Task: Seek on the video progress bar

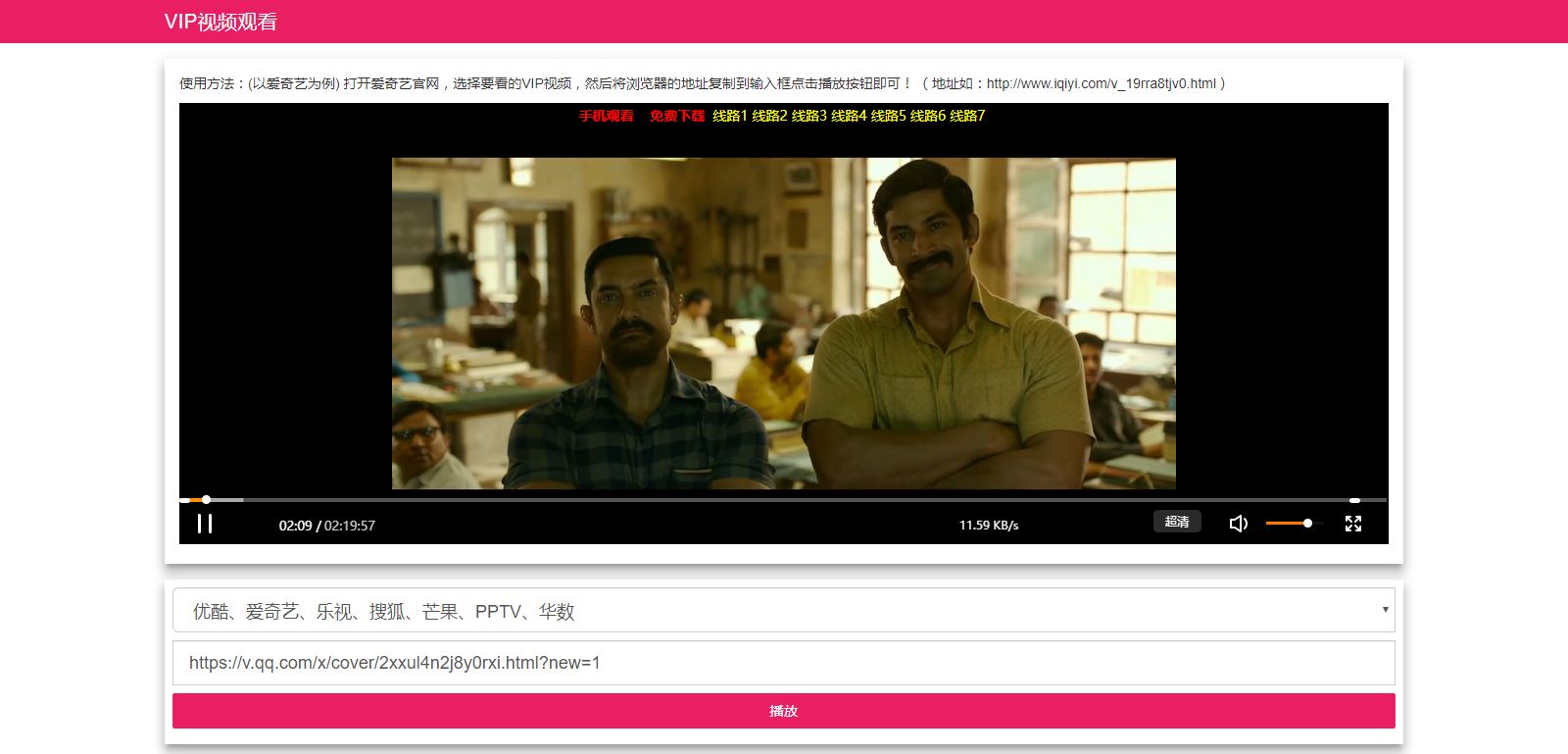Action: [x=783, y=500]
